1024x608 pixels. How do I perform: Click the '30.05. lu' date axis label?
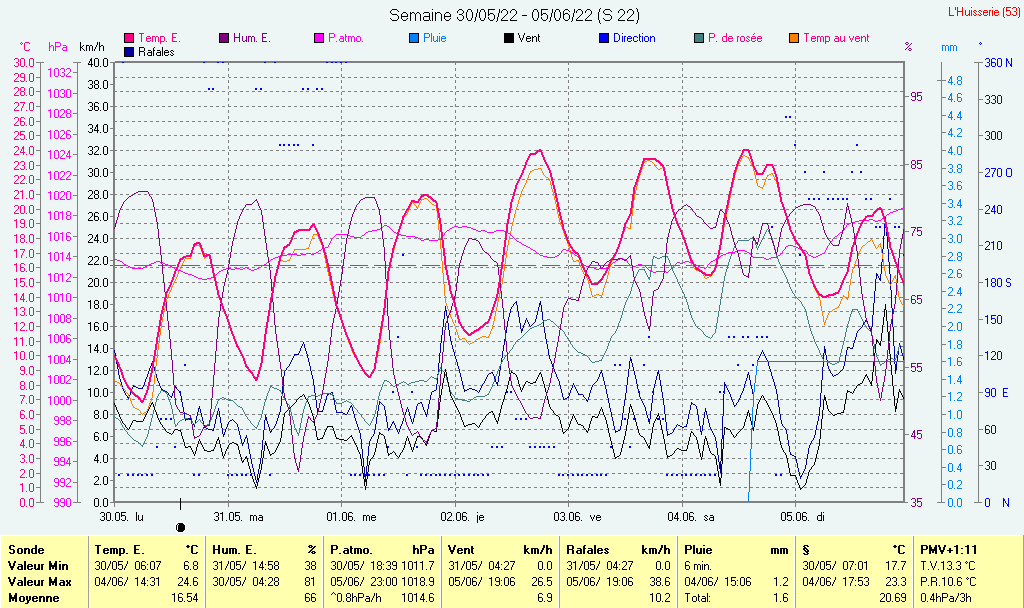click(121, 517)
